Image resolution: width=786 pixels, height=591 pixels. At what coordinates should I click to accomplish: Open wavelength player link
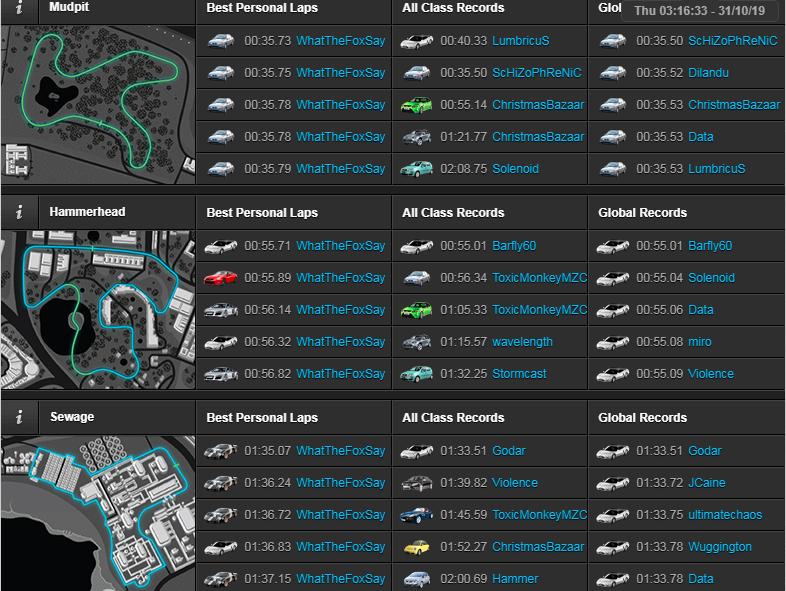[x=522, y=342]
